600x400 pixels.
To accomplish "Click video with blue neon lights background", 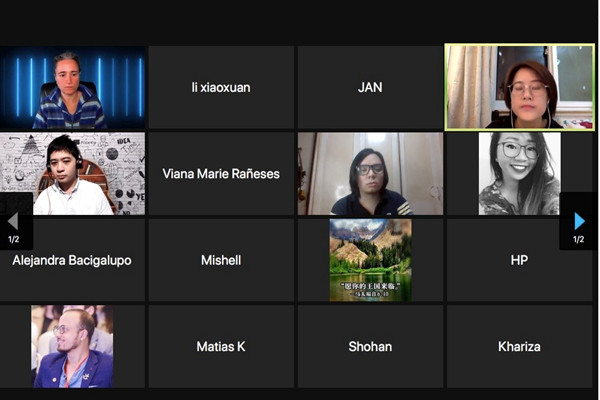I will tap(72, 87).
